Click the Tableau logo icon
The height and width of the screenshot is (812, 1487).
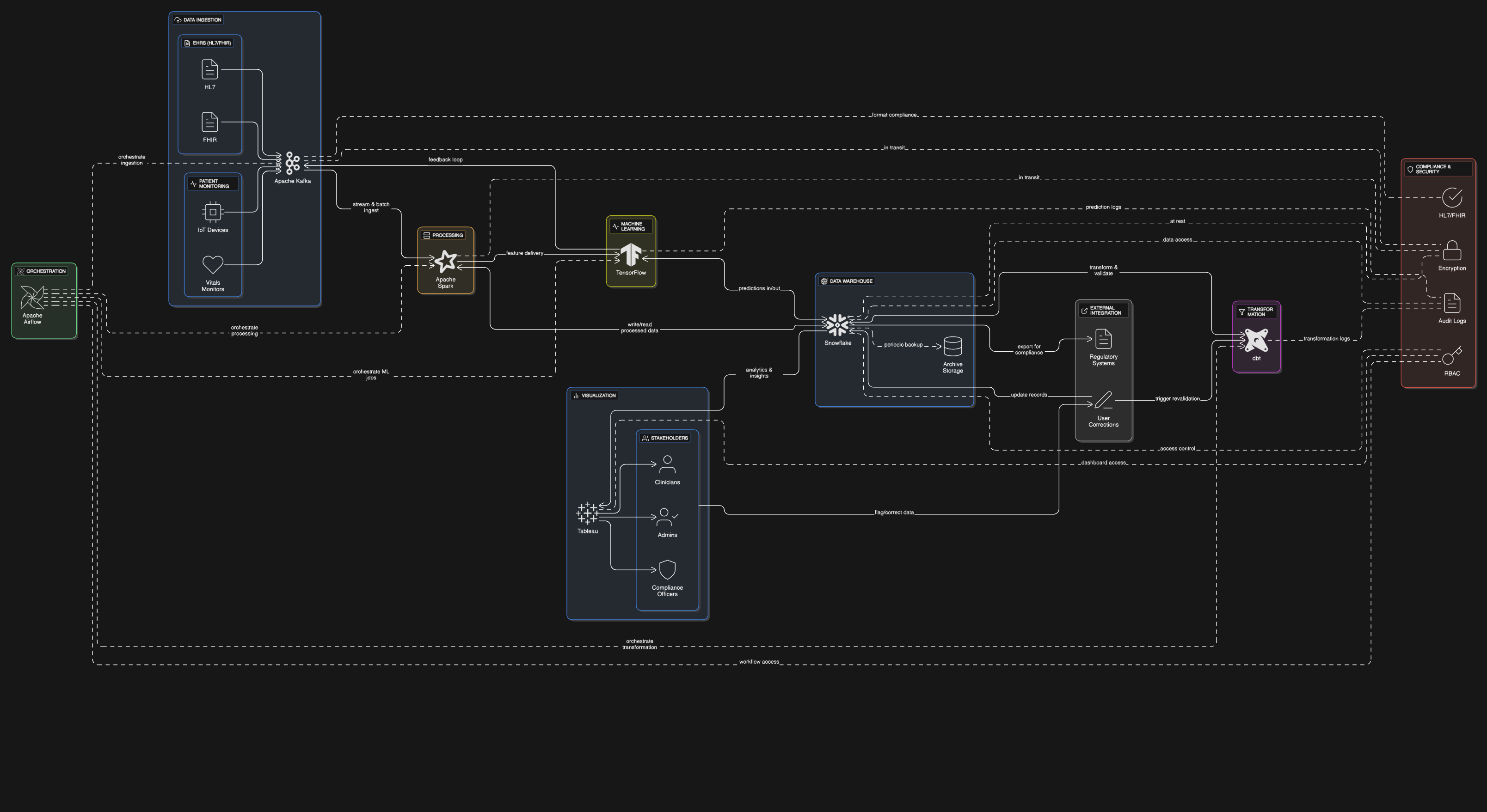(587, 513)
